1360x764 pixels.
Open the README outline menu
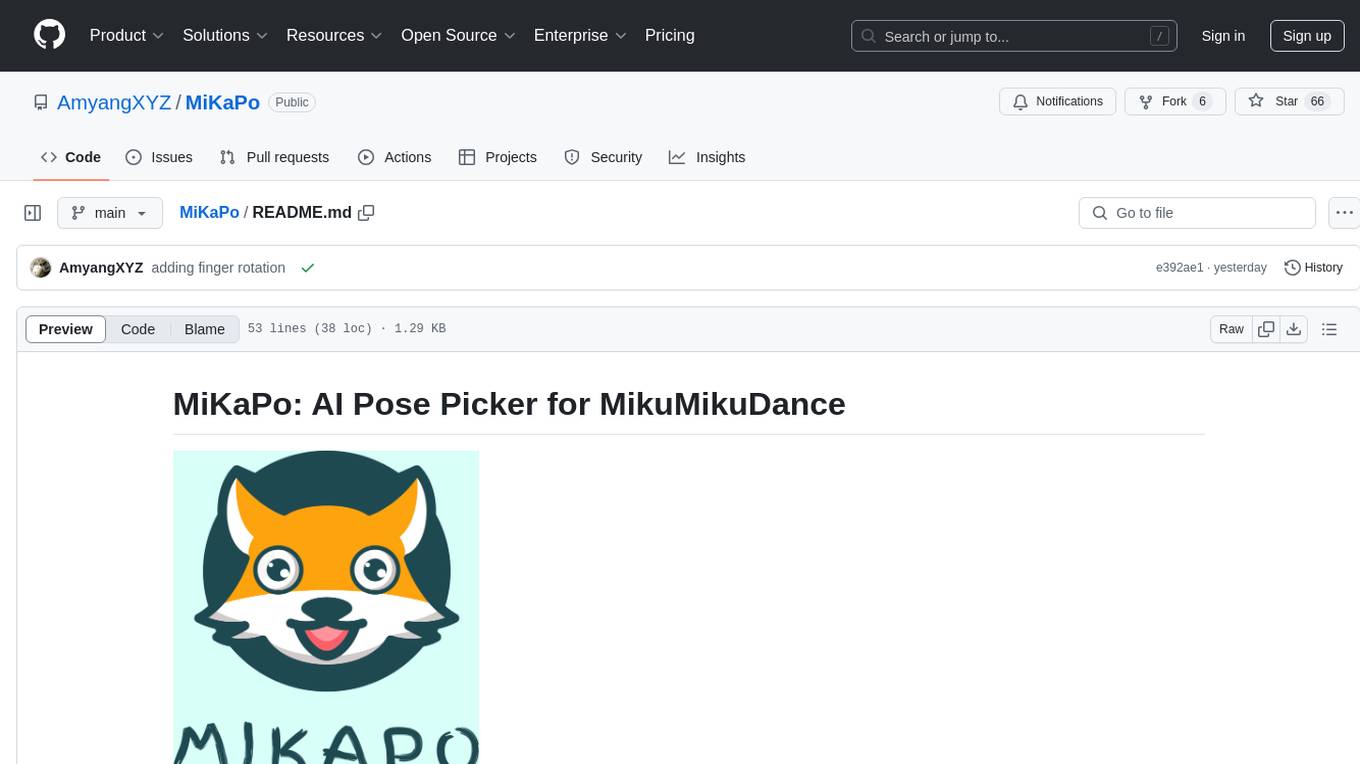tap(1329, 329)
